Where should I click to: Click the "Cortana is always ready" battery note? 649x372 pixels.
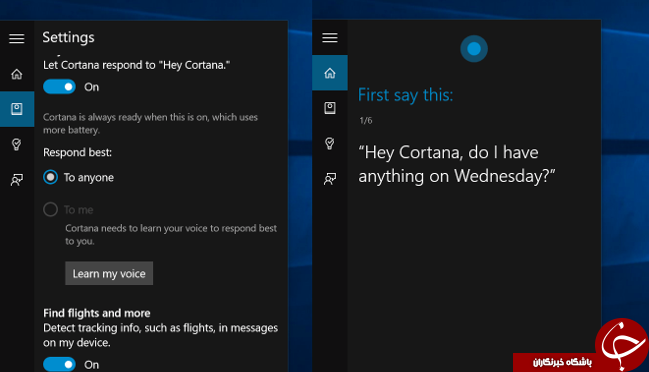click(150, 123)
